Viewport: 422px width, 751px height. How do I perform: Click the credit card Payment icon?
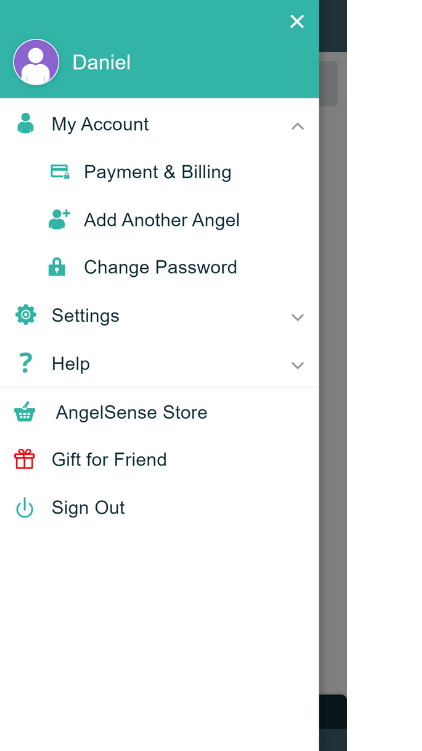click(60, 171)
